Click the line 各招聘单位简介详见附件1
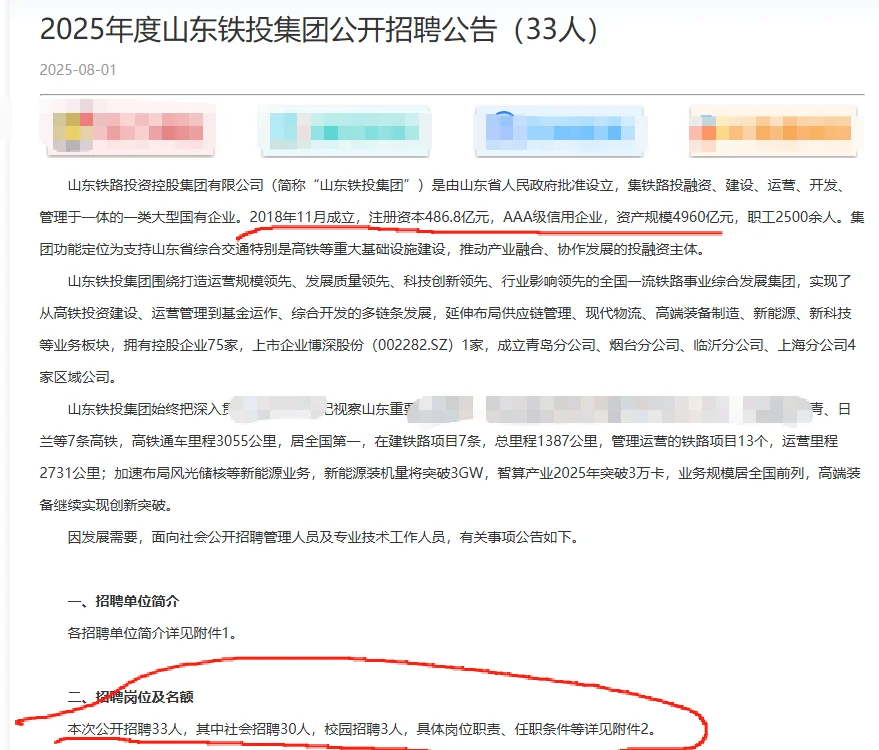This screenshot has height=750, width=879. pyautogui.click(x=152, y=633)
